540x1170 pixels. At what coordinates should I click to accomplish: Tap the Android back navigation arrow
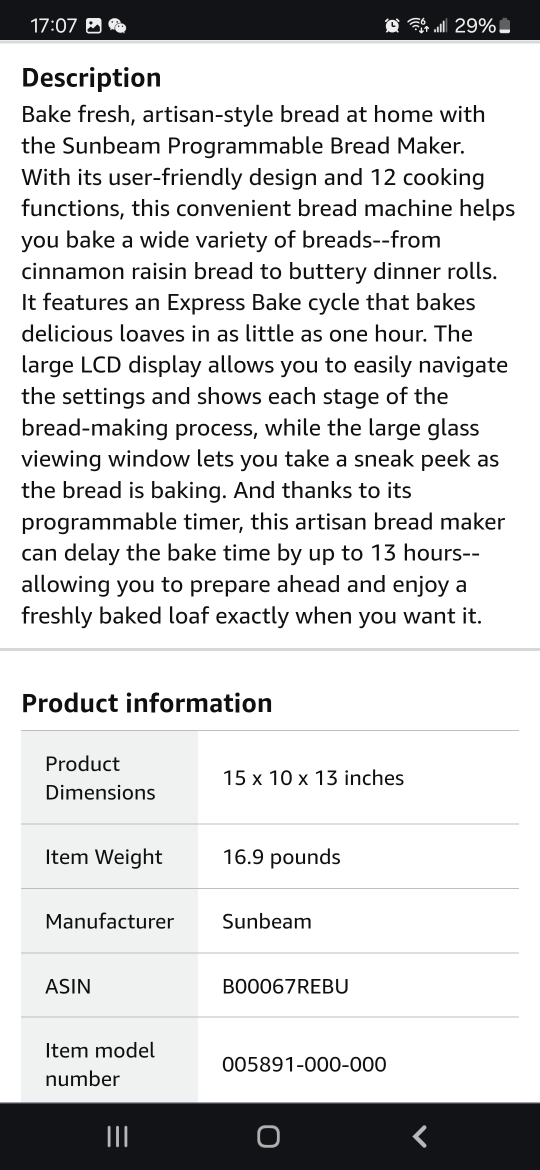[x=420, y=1136]
